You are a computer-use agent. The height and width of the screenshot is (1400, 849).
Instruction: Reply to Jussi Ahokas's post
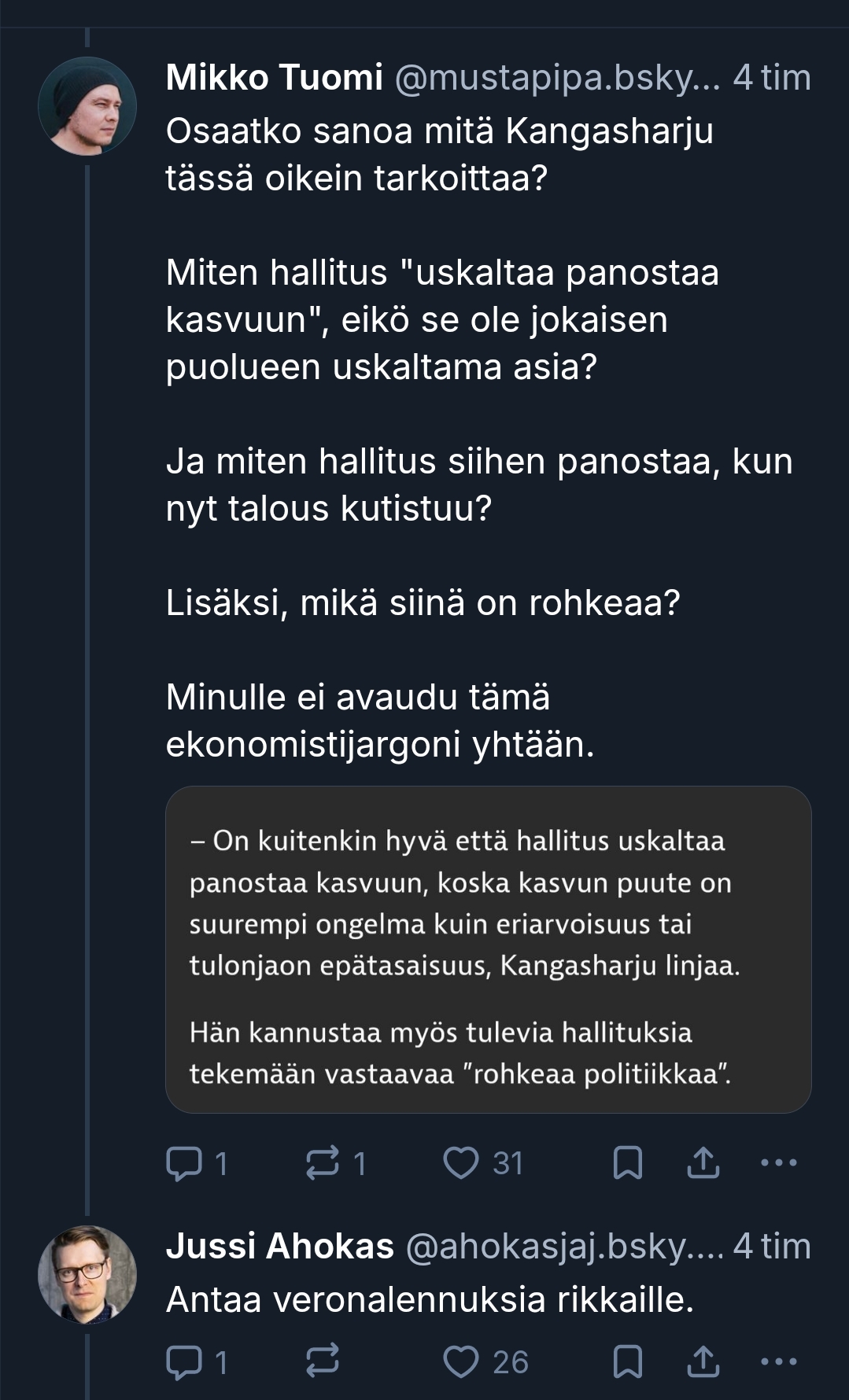coord(184,1362)
